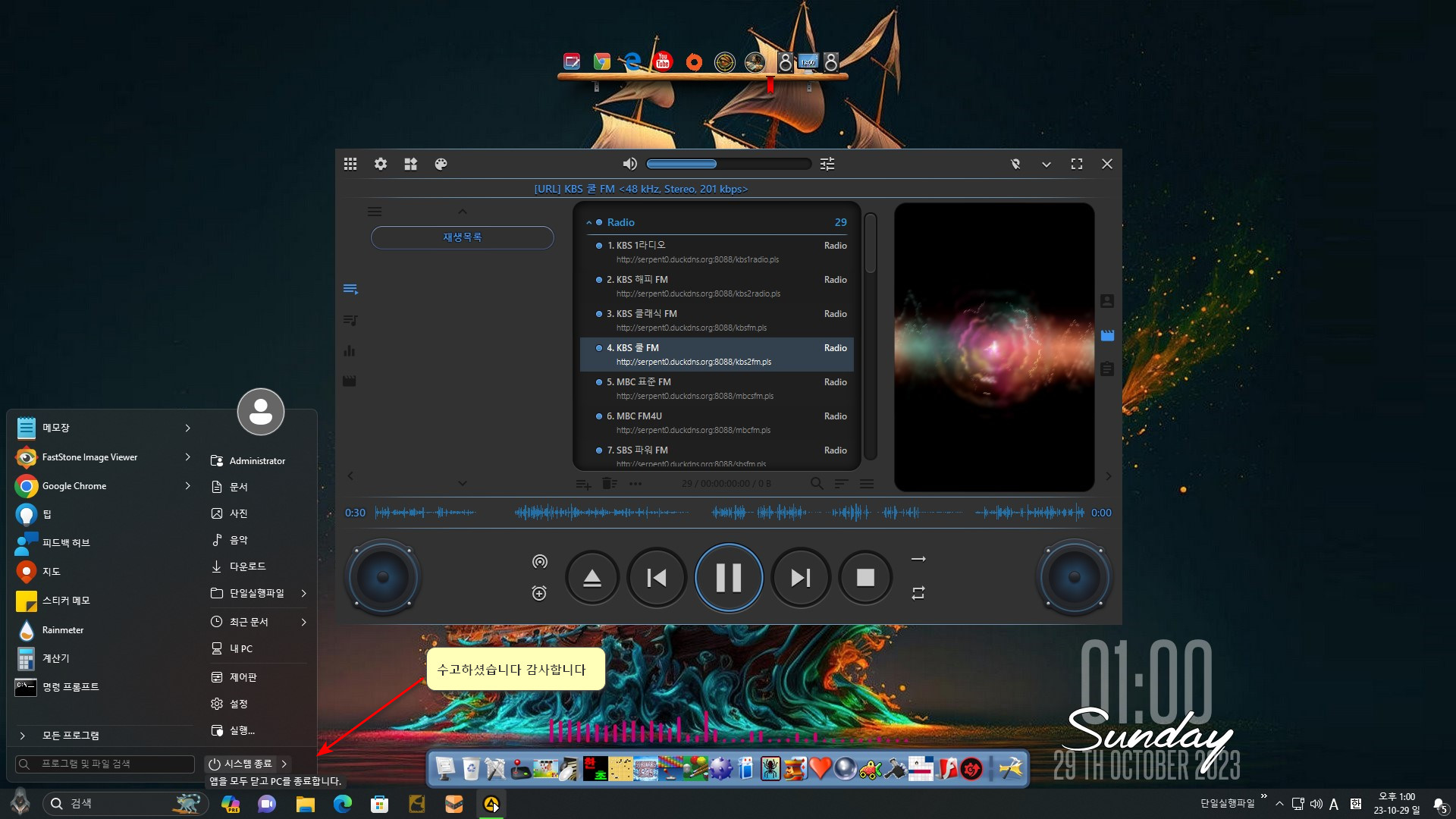The image size is (1456, 819).
Task: Select the music queue icon in left sidebar
Action: point(350,320)
